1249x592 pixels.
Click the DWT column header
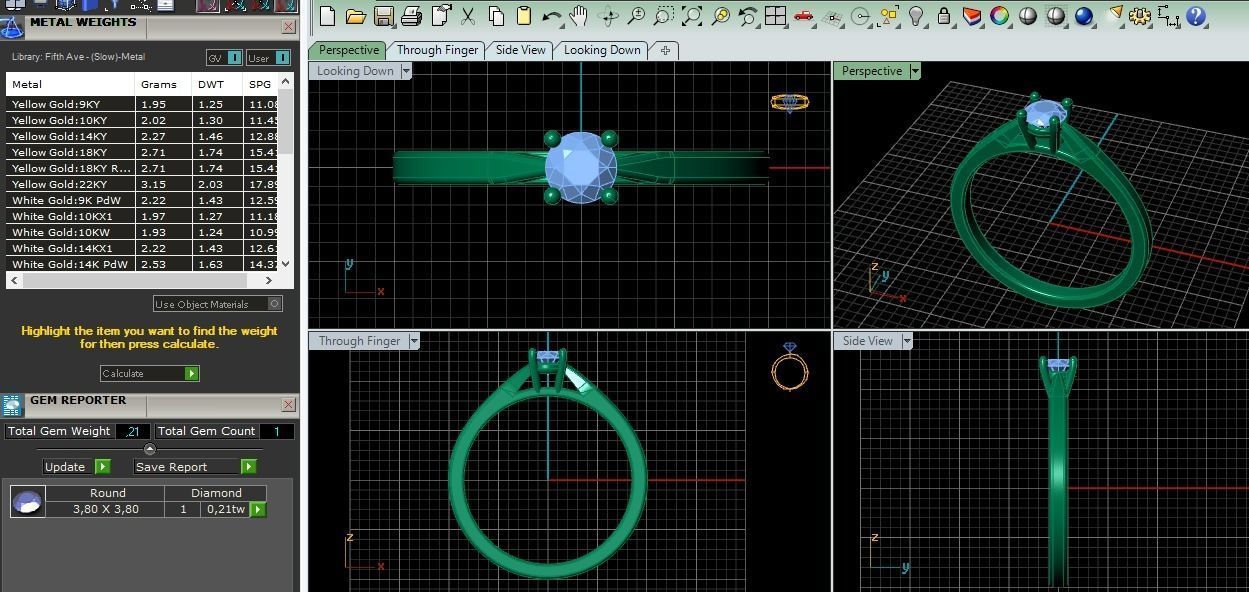[218, 84]
